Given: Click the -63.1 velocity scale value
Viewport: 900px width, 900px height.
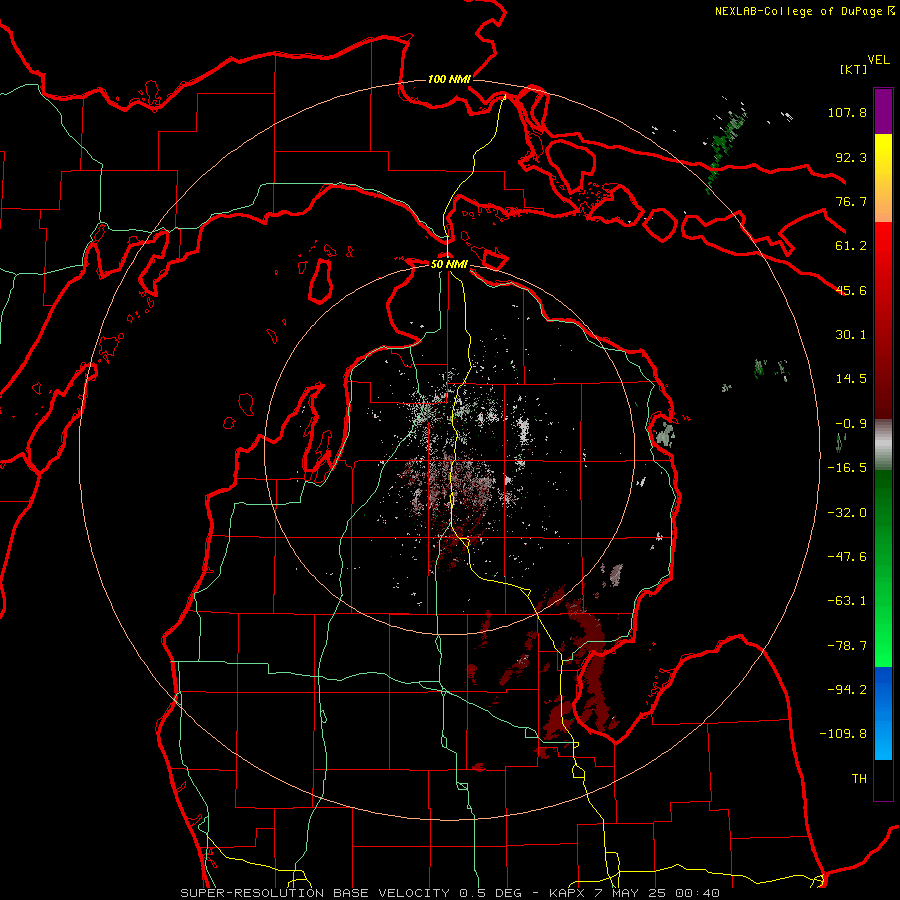Looking at the screenshot, I should point(847,601).
